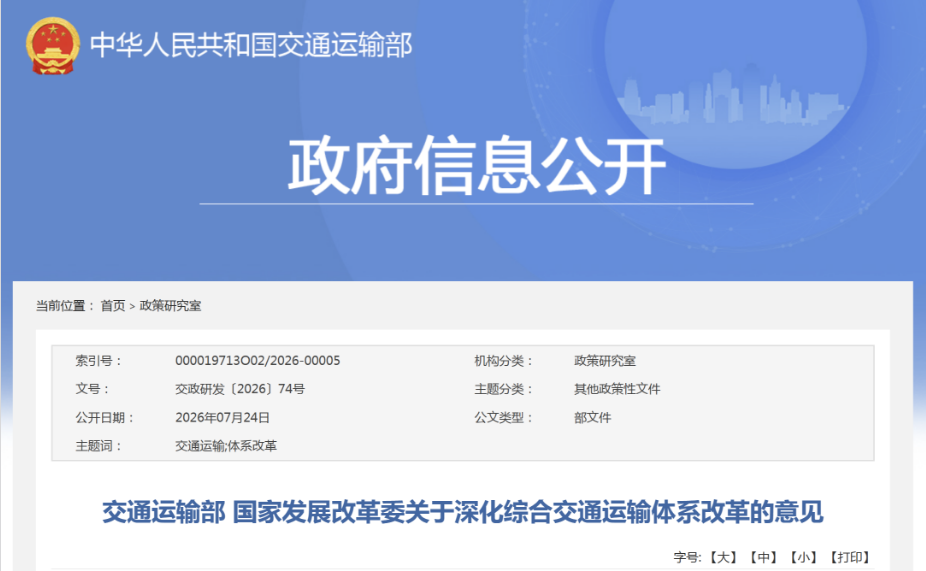The width and height of the screenshot is (926, 571).
Task: Click the 文号 label
Action: pos(92,389)
